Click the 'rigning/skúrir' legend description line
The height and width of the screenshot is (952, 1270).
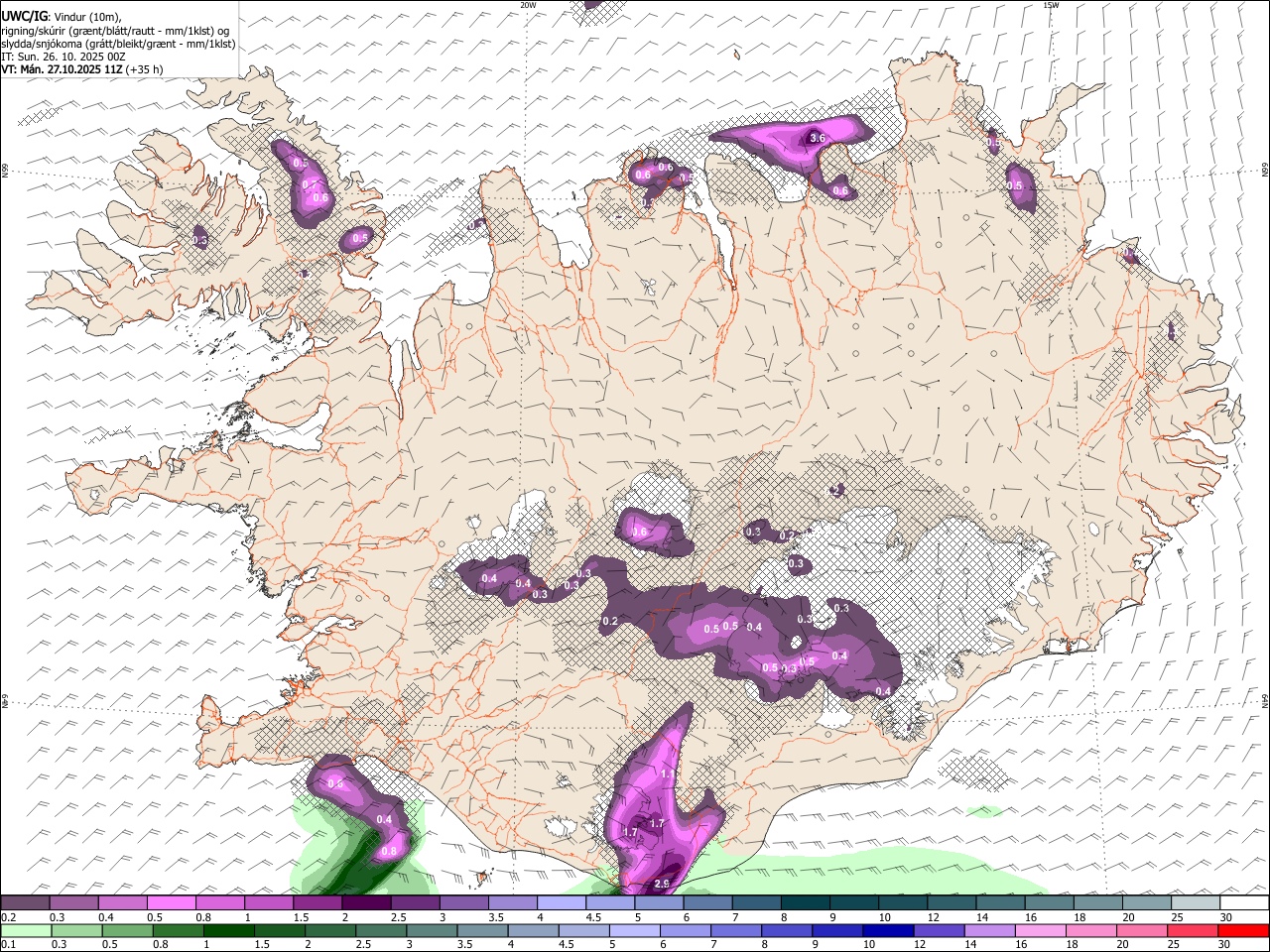pyautogui.click(x=116, y=30)
